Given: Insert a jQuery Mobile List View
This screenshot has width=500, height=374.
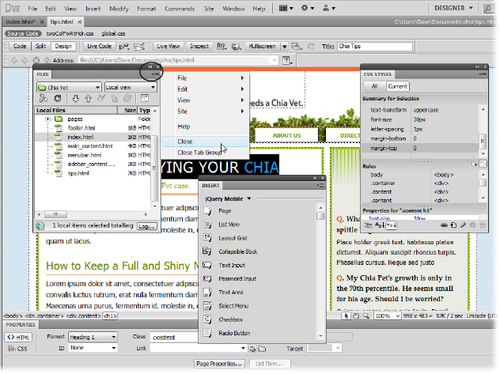Looking at the screenshot, I should tap(229, 225).
